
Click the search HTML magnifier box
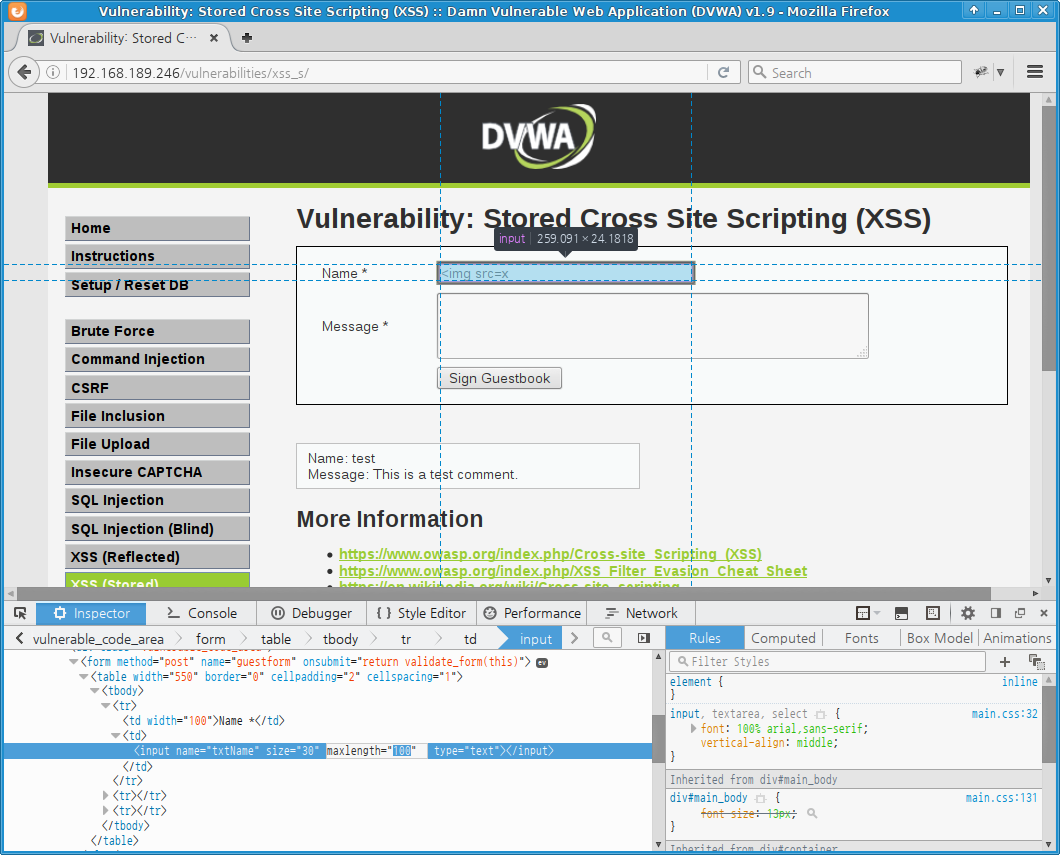(607, 637)
